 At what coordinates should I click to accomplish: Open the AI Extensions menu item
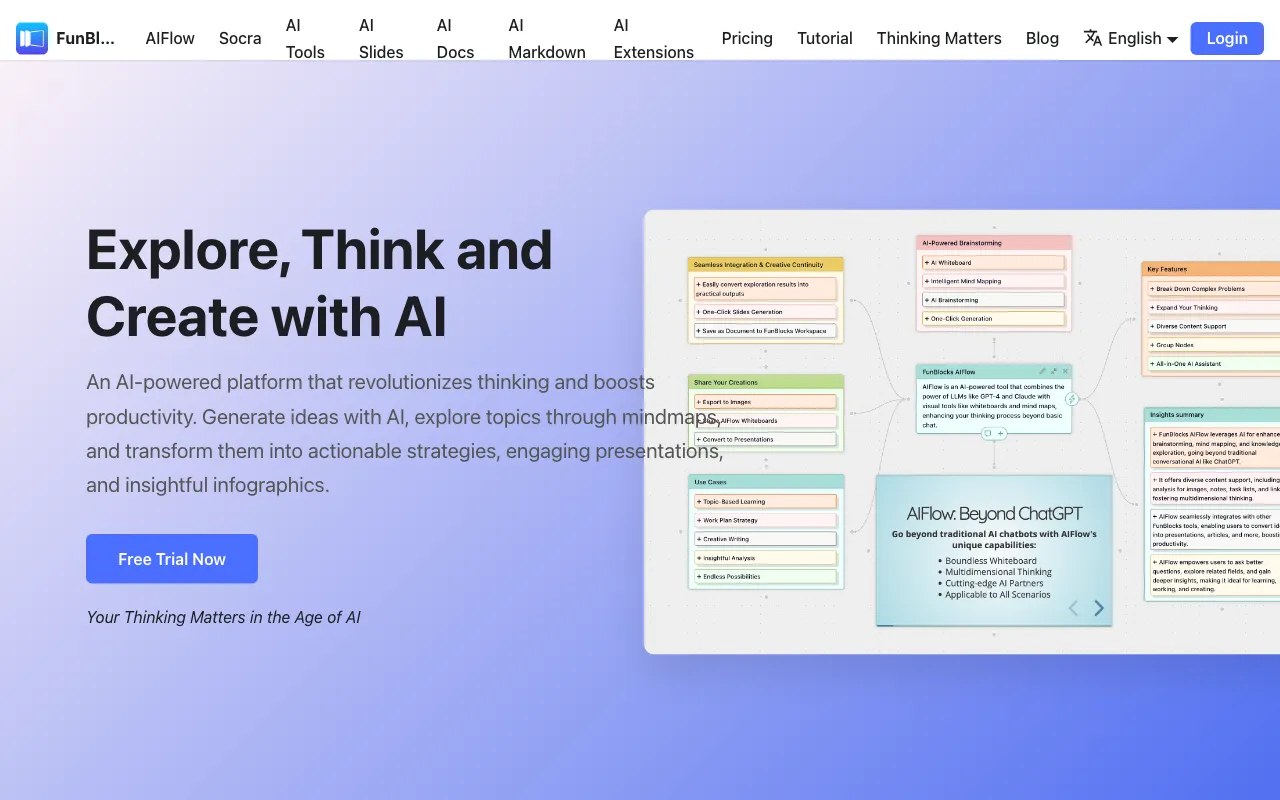coord(654,38)
